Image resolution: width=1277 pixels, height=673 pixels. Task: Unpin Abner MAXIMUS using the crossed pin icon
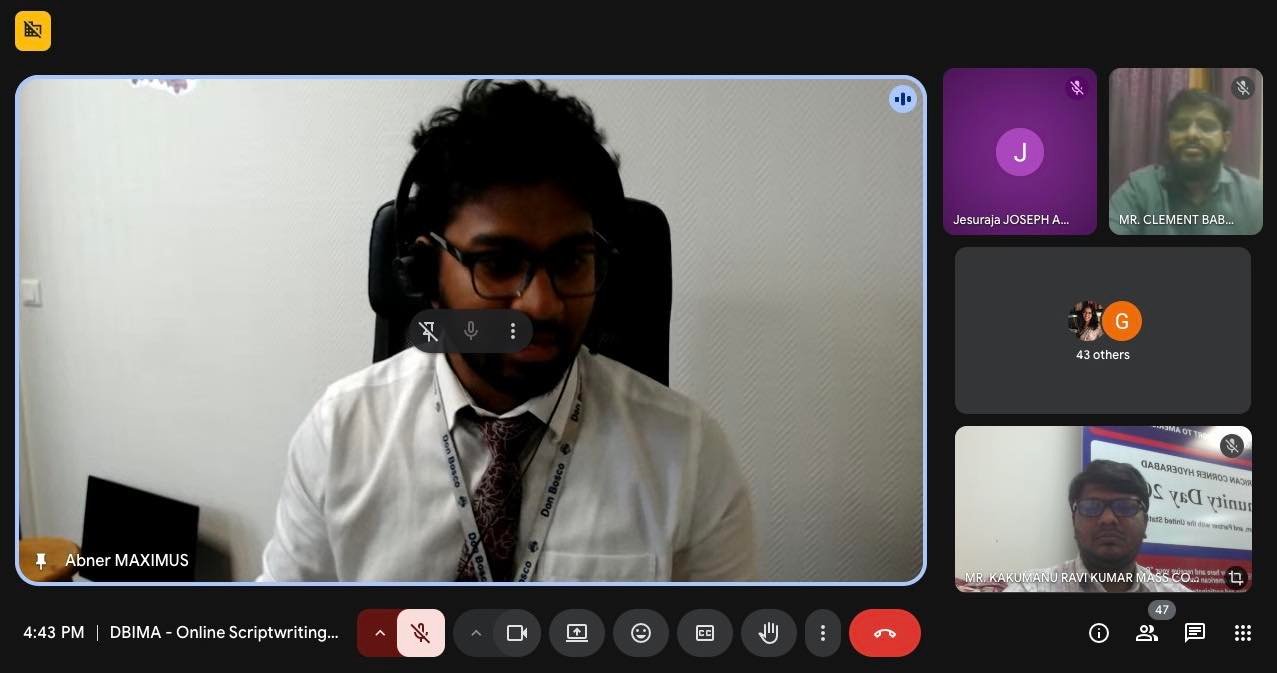tap(429, 331)
